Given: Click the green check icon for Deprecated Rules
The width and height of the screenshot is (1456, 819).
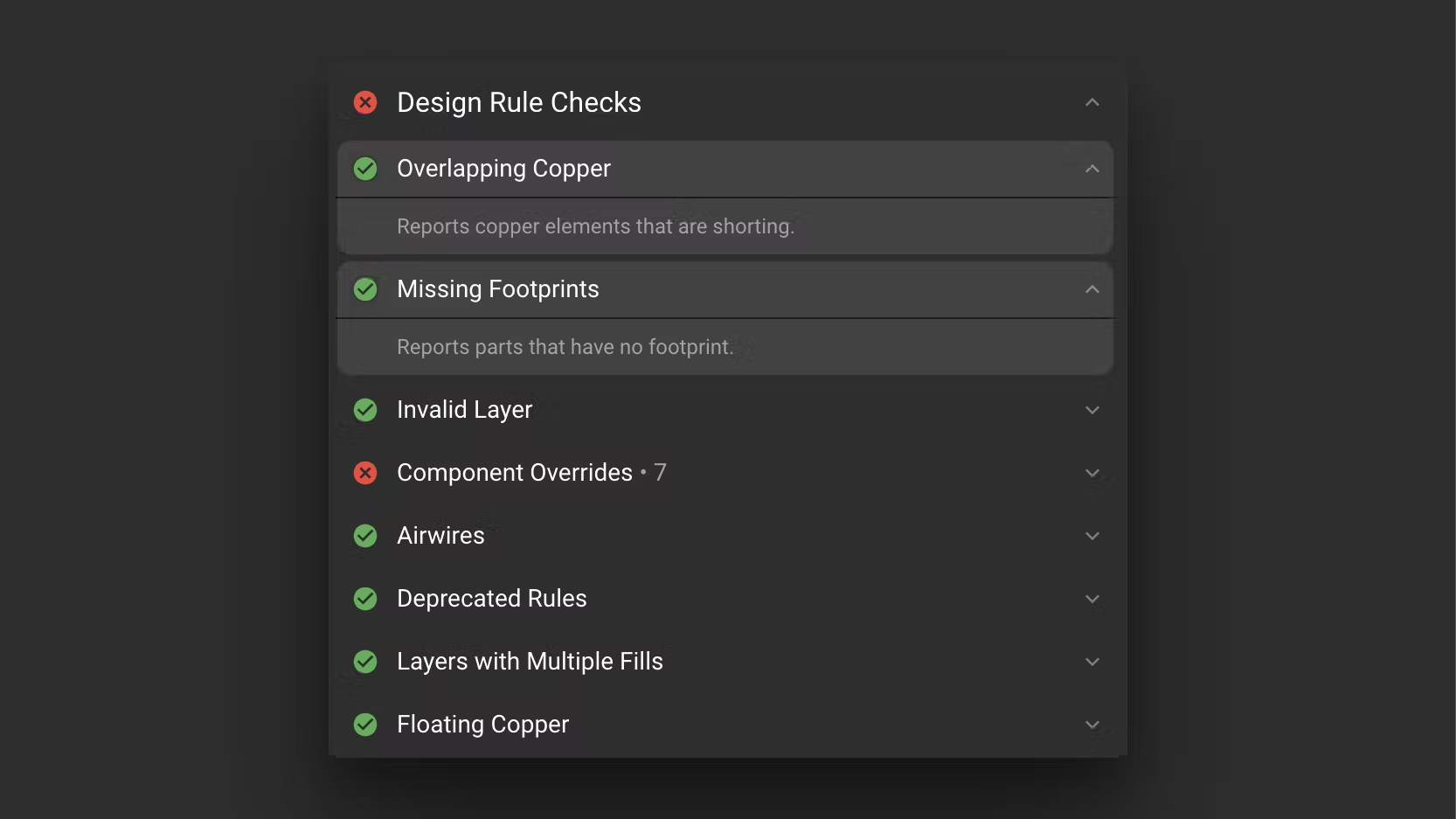Looking at the screenshot, I should point(365,598).
